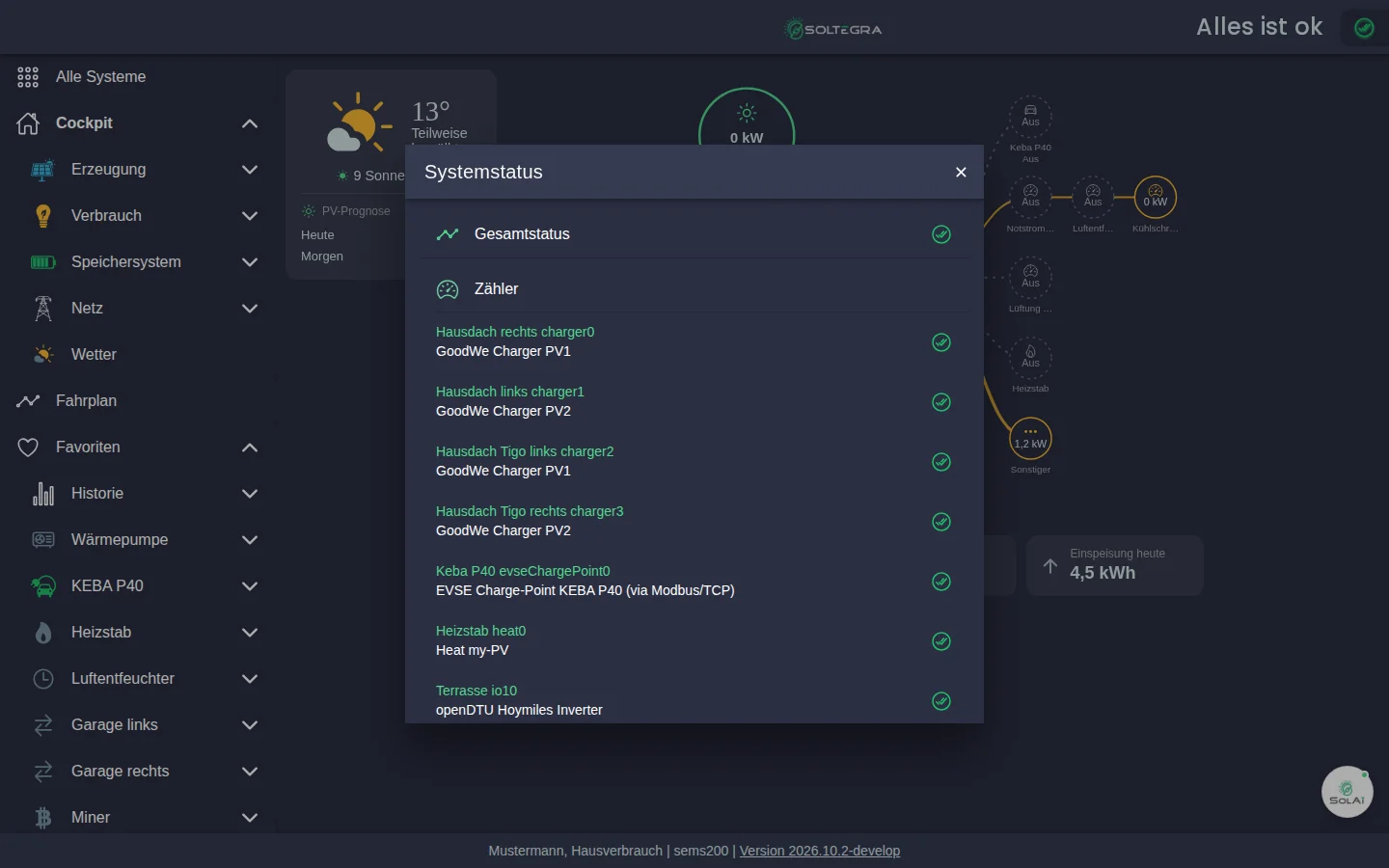Expand the Netz submenu
This screenshot has width=1389, height=868.
point(250,309)
